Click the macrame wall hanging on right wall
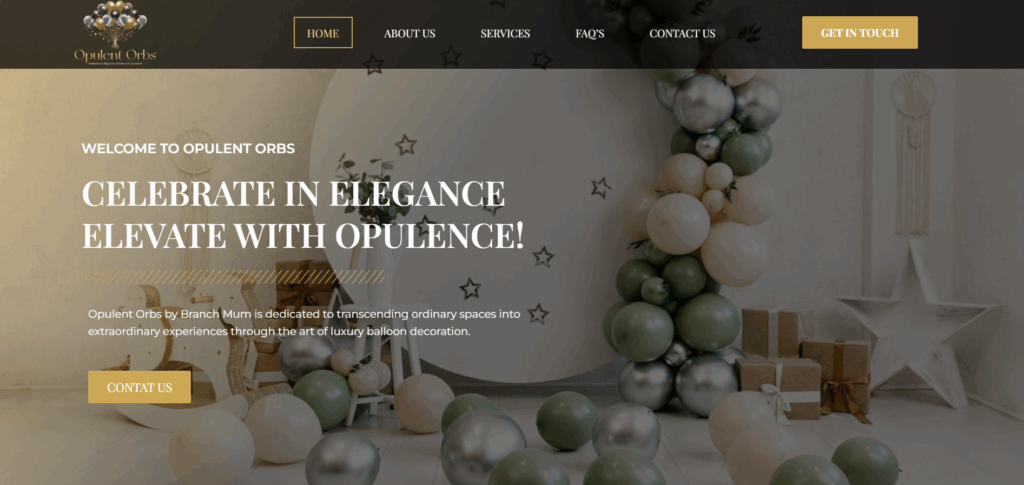The image size is (1024, 485). click(x=912, y=153)
